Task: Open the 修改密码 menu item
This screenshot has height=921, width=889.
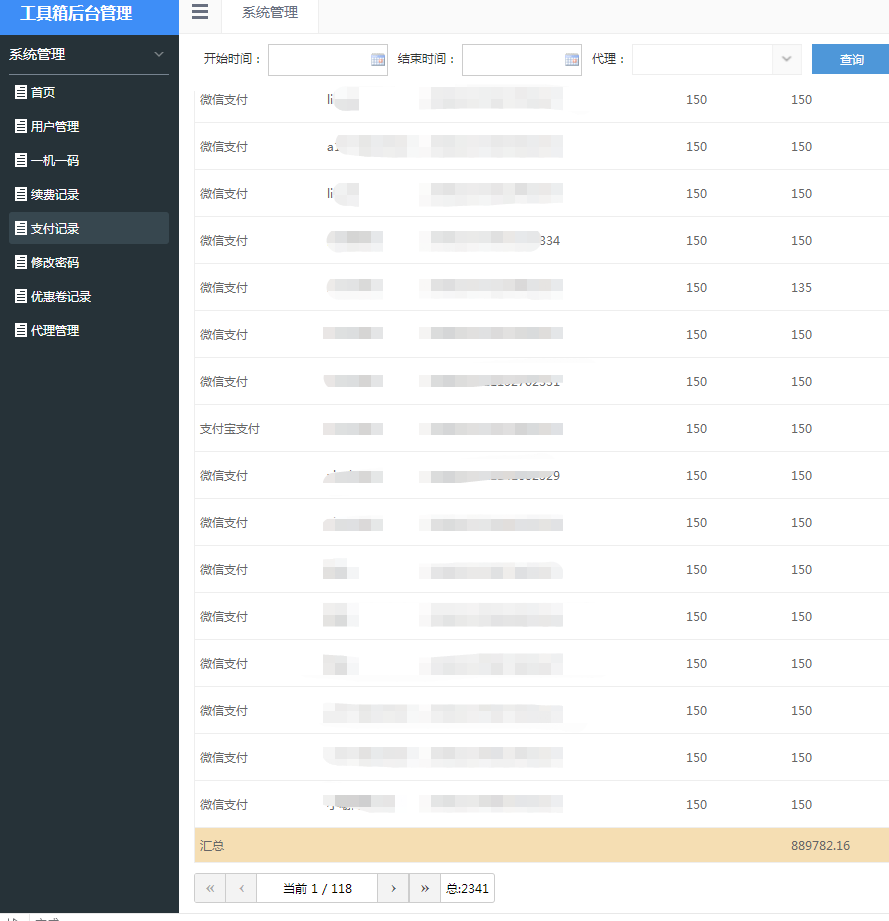Action: point(89,263)
